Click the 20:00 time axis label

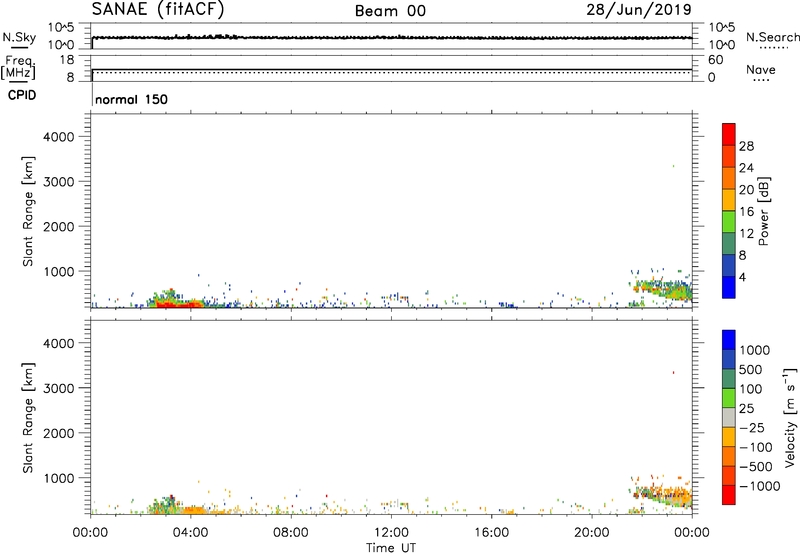click(592, 533)
